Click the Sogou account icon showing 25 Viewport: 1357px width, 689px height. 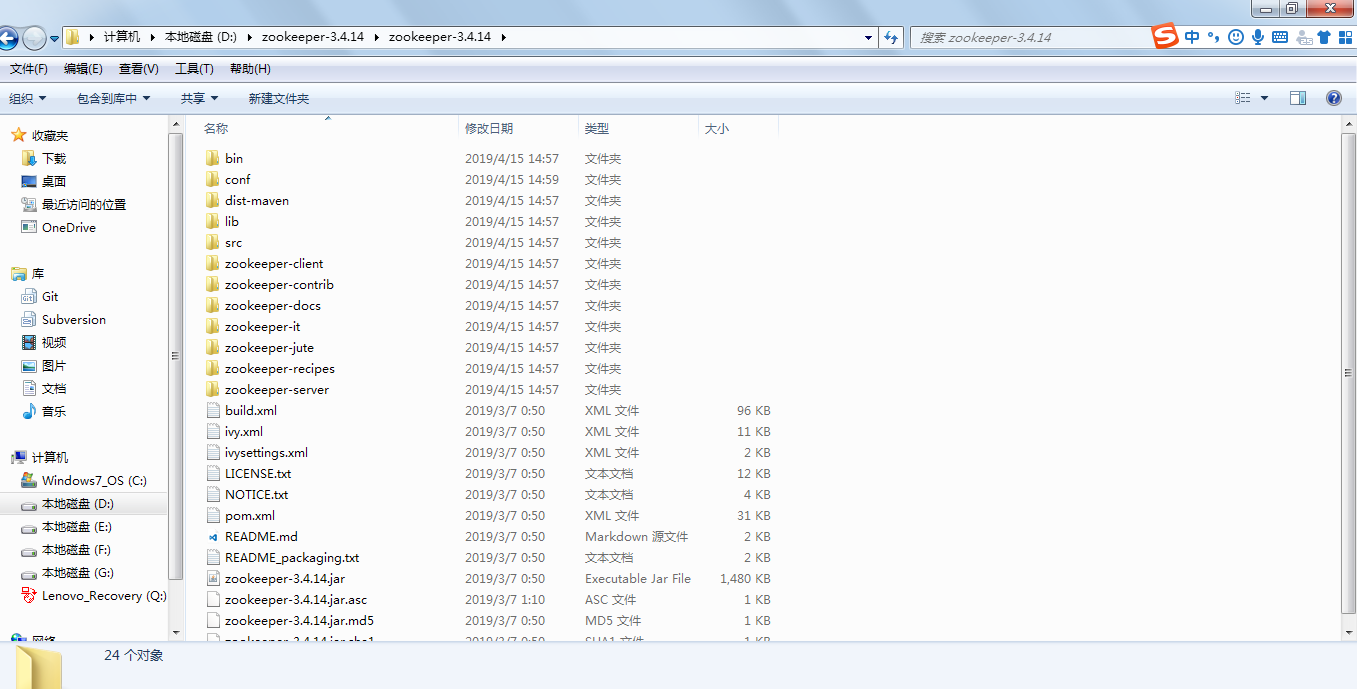coord(1304,37)
